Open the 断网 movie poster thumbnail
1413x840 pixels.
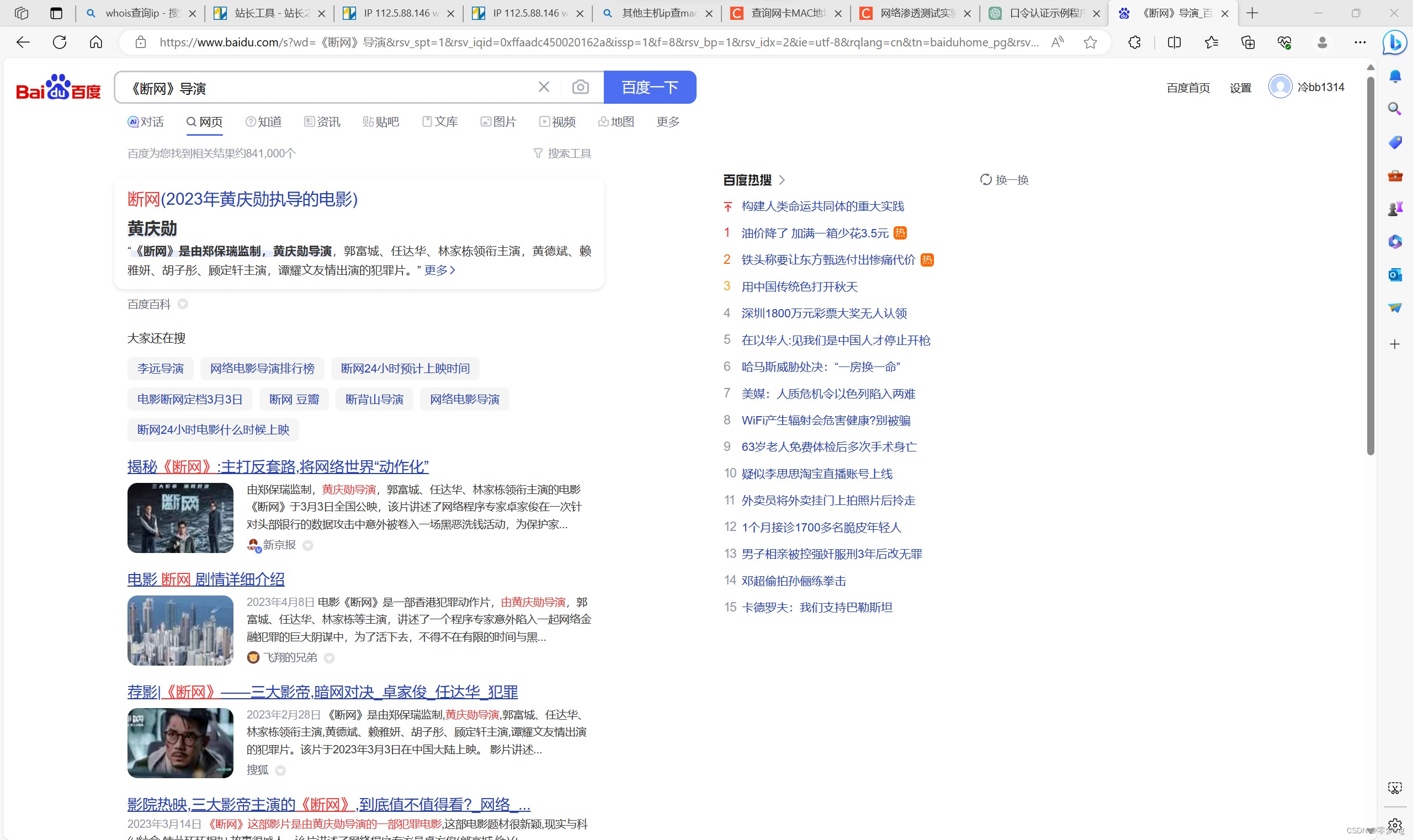tap(180, 517)
